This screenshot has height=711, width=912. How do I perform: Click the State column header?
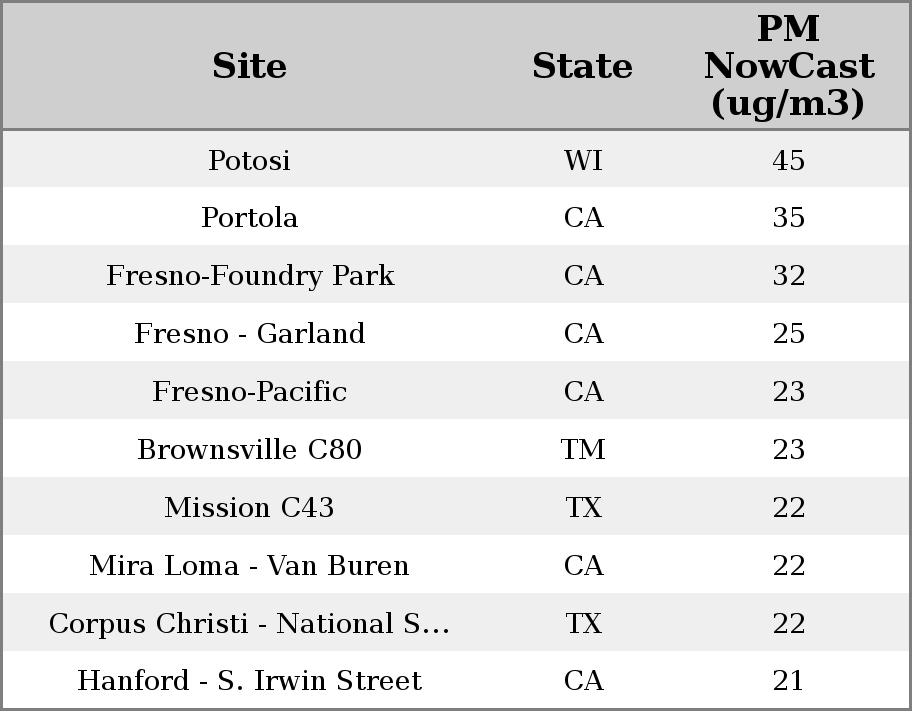(582, 66)
